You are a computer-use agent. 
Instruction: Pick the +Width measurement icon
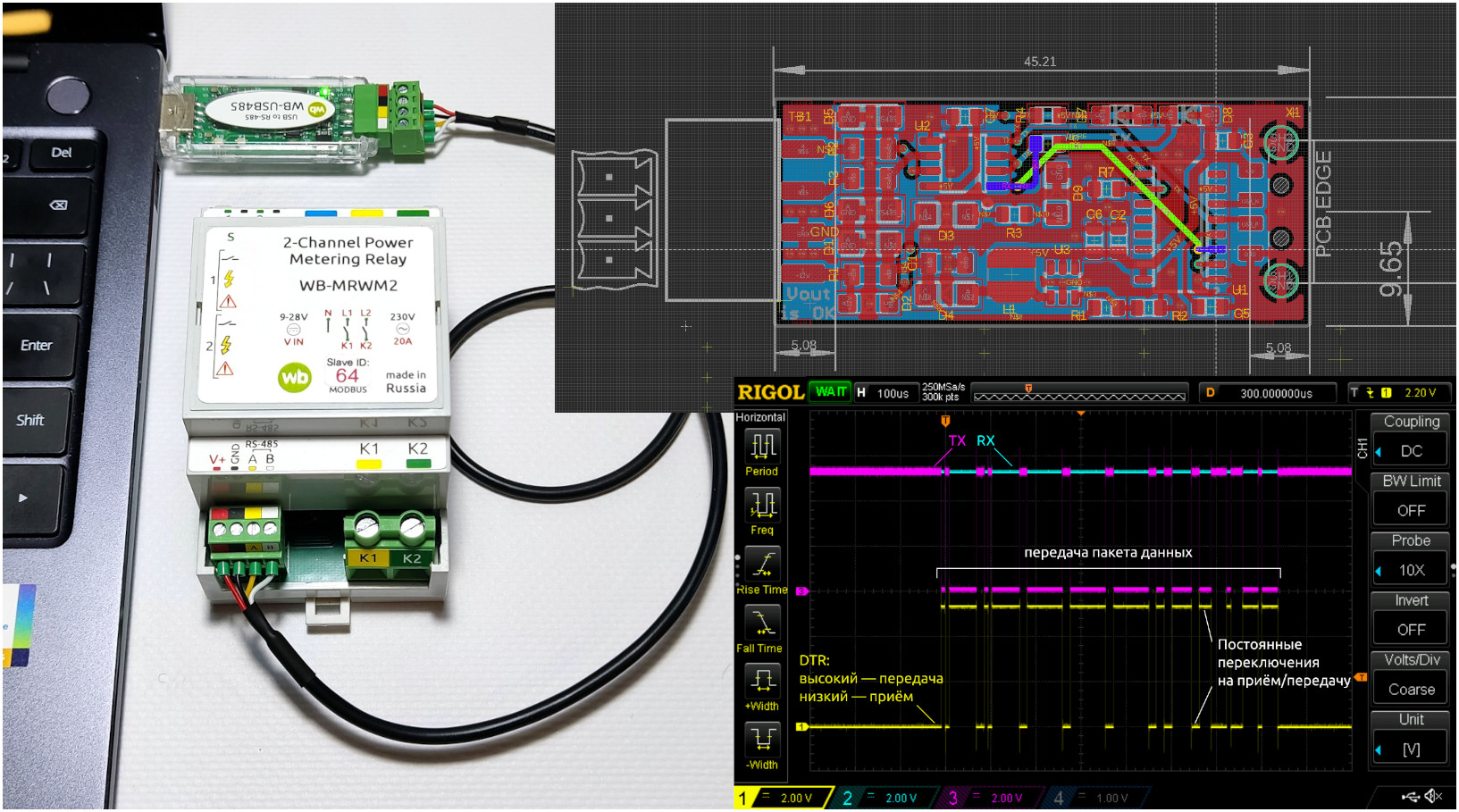pos(762,681)
